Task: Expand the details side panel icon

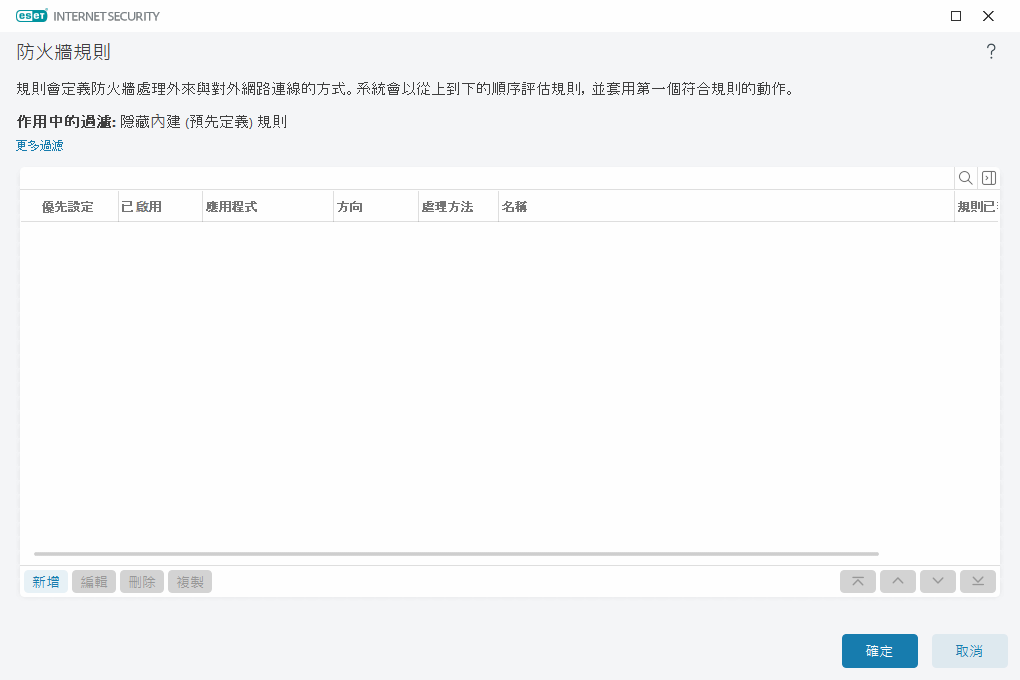Action: (988, 176)
